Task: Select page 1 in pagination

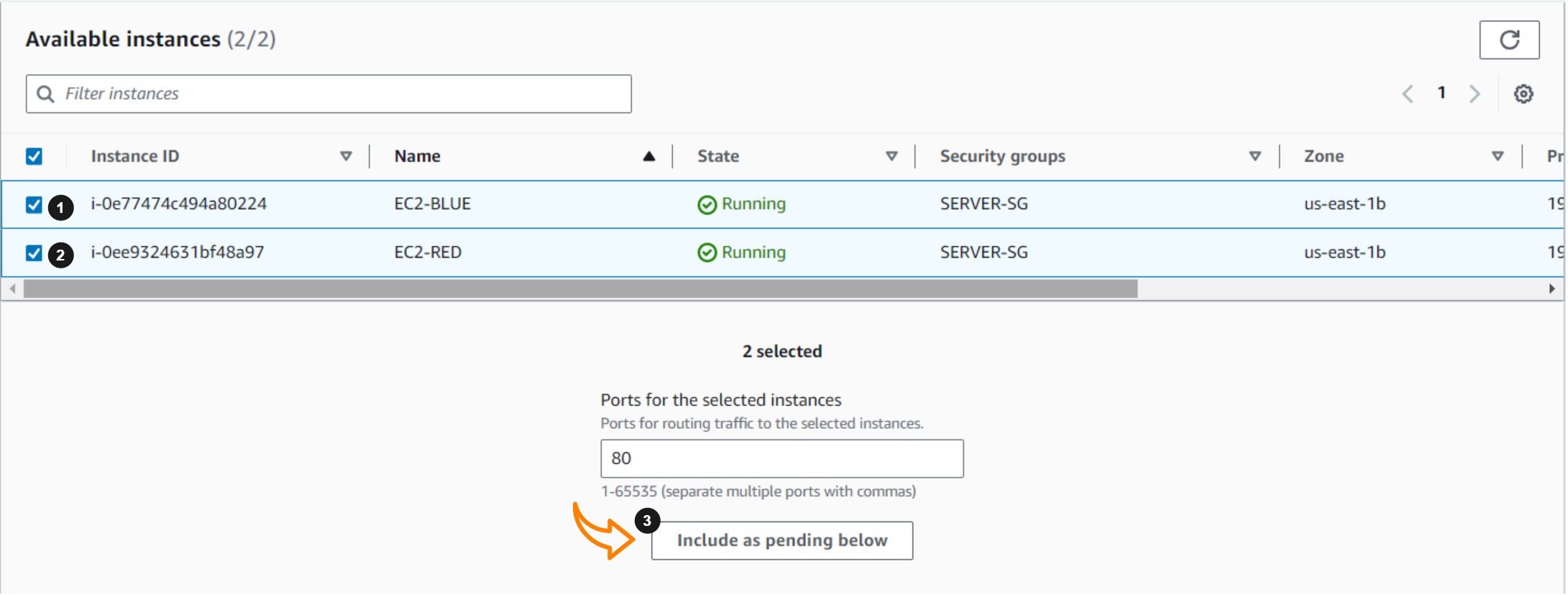Action: (1441, 93)
